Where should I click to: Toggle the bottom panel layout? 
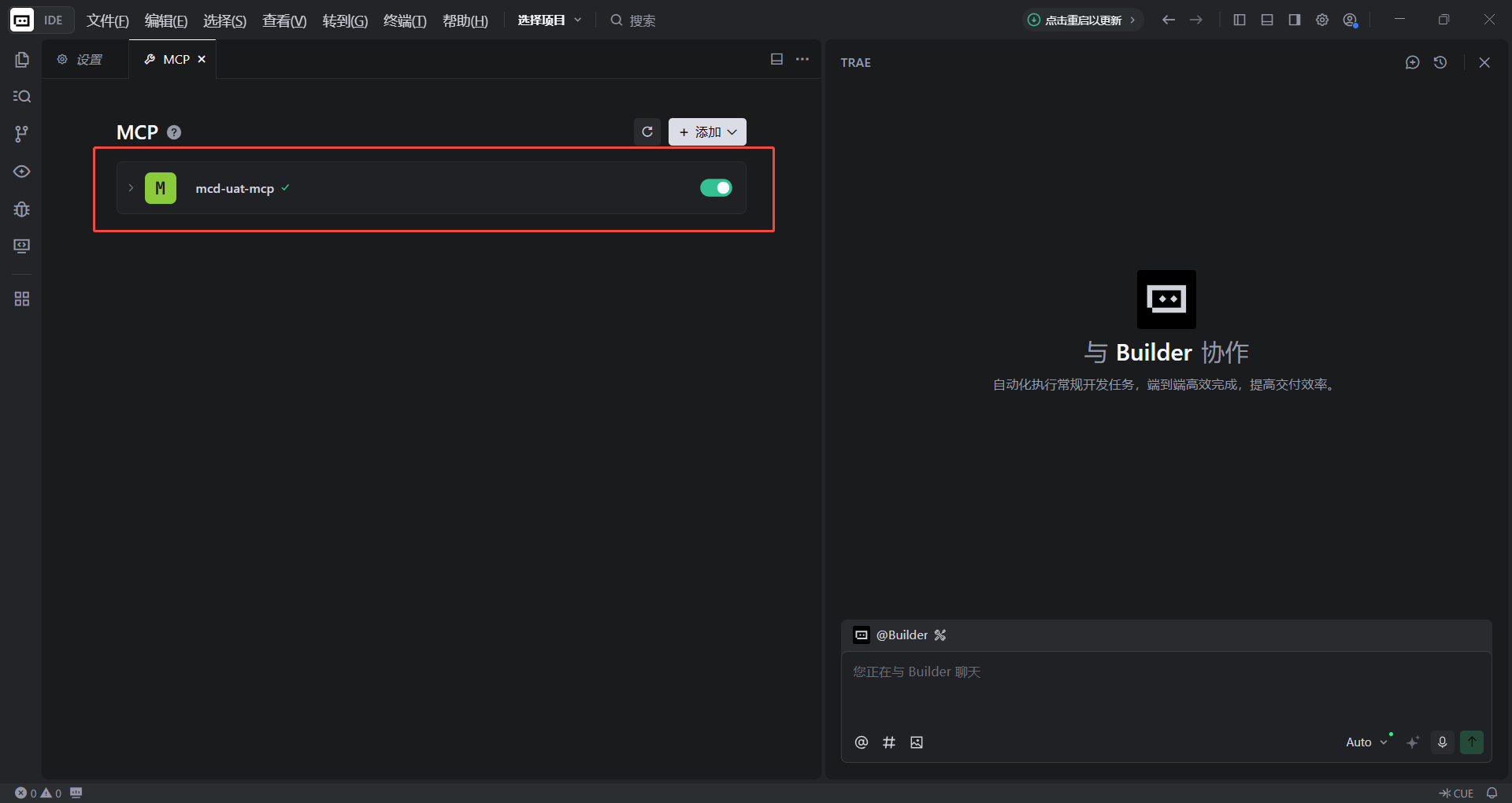tap(1267, 20)
